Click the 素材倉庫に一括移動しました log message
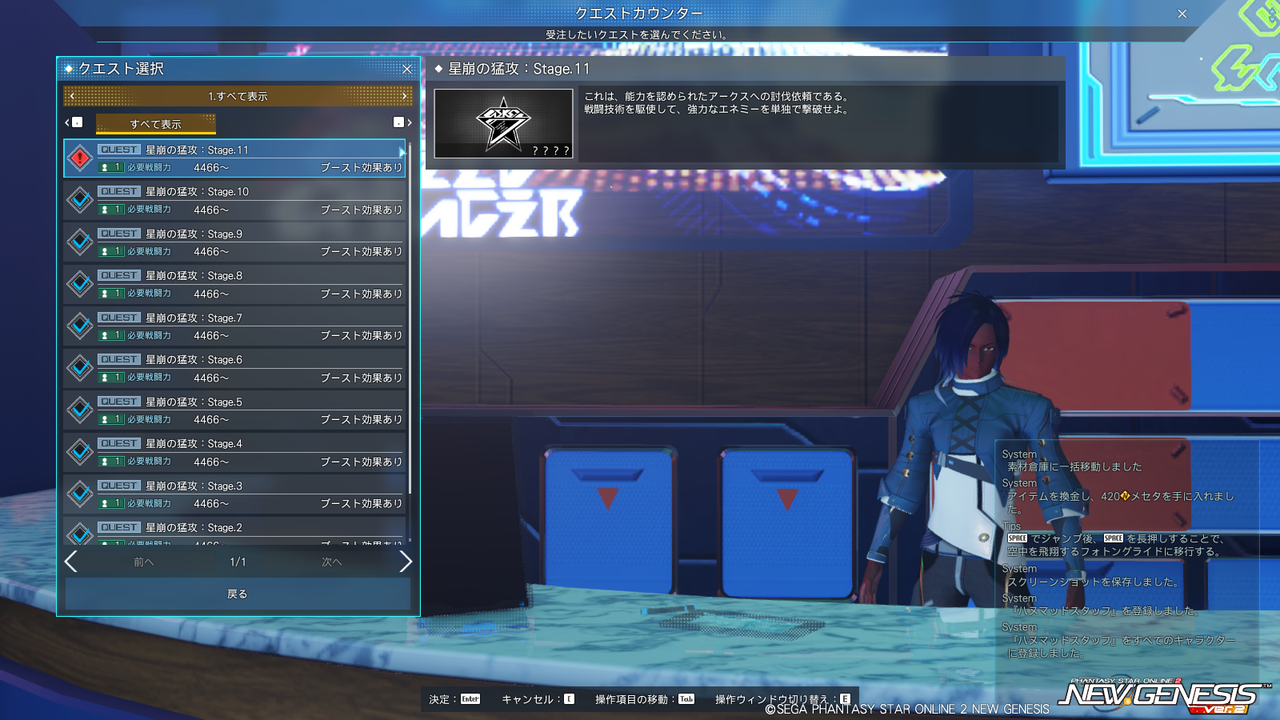 click(1074, 467)
